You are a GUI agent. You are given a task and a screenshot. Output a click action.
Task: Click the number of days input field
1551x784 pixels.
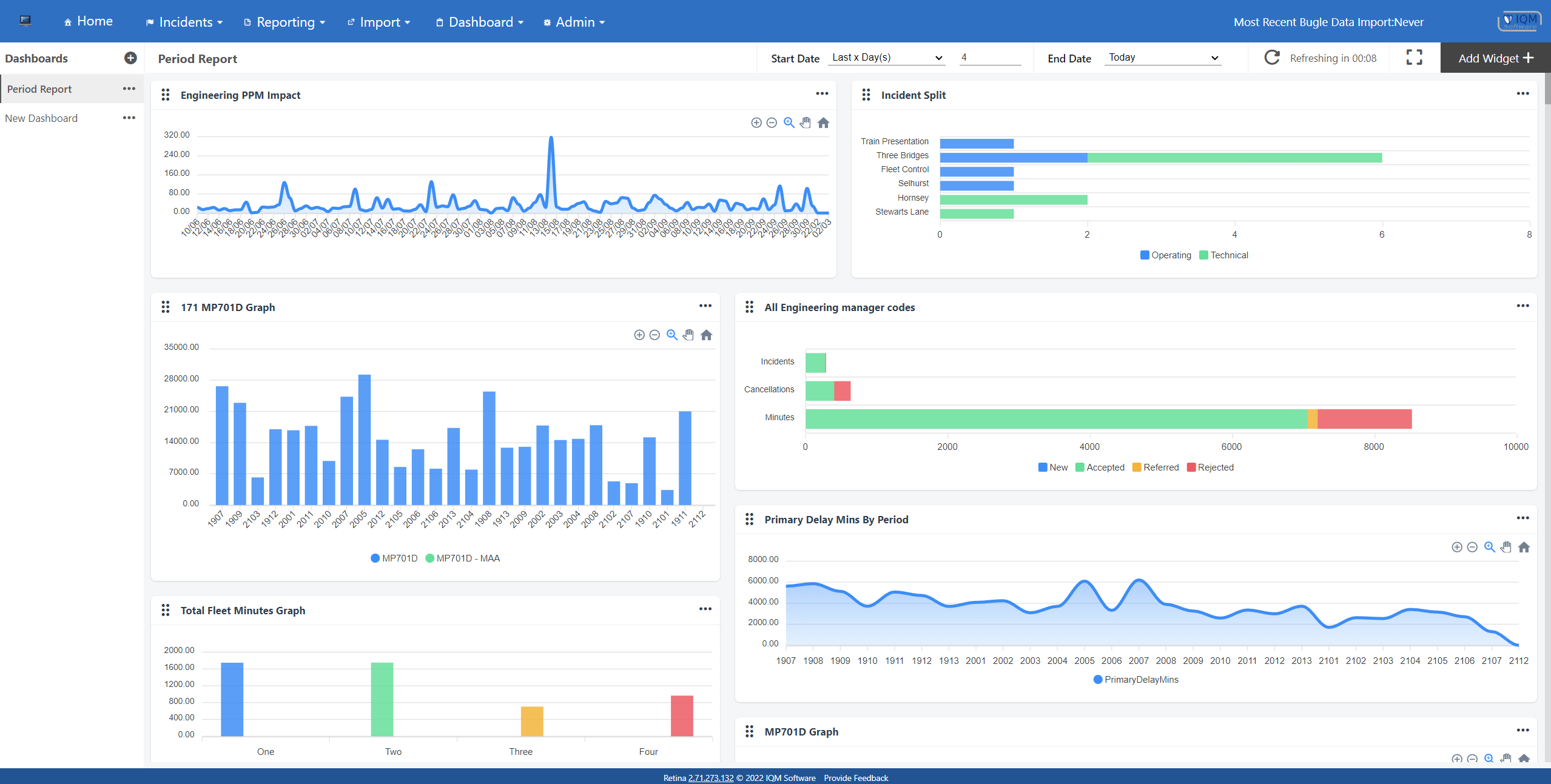990,58
